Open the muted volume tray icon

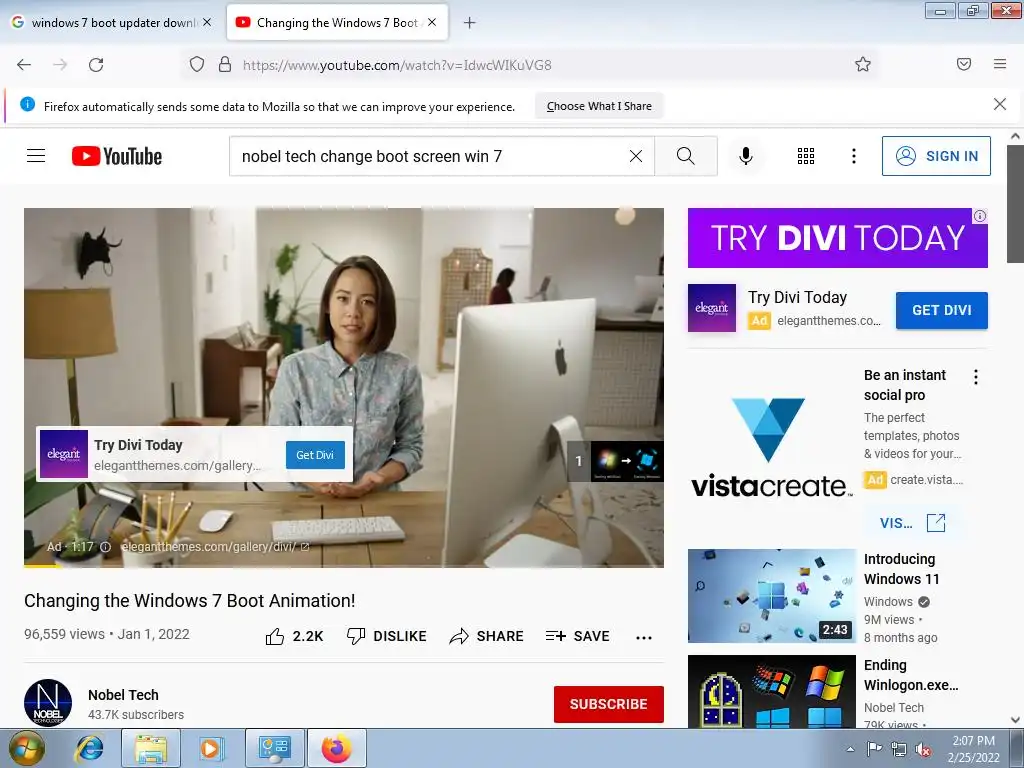[x=923, y=750]
